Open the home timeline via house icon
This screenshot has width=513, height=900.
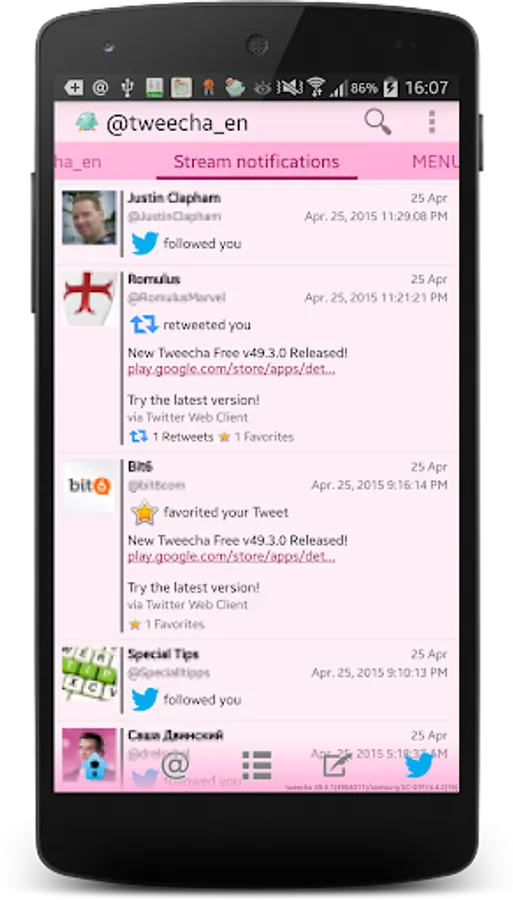pos(96,766)
